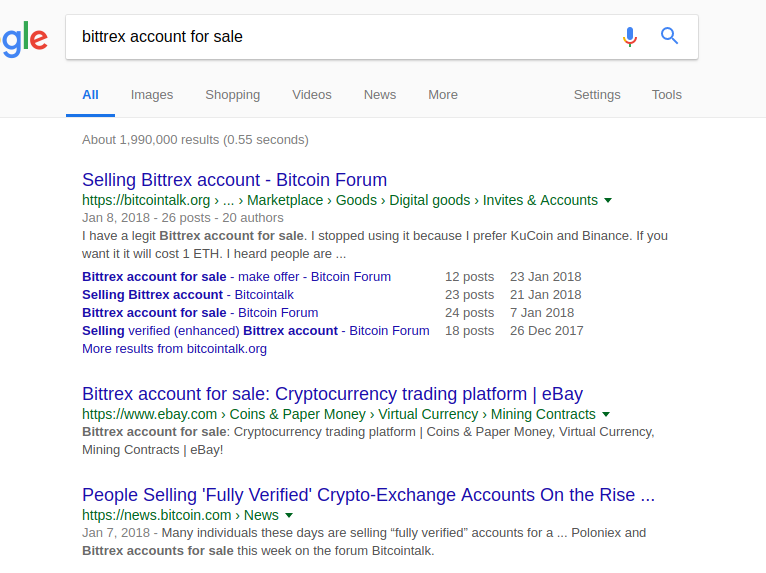The width and height of the screenshot is (766, 573).
Task: Click the blue magnifier search icon
Action: click(669, 36)
